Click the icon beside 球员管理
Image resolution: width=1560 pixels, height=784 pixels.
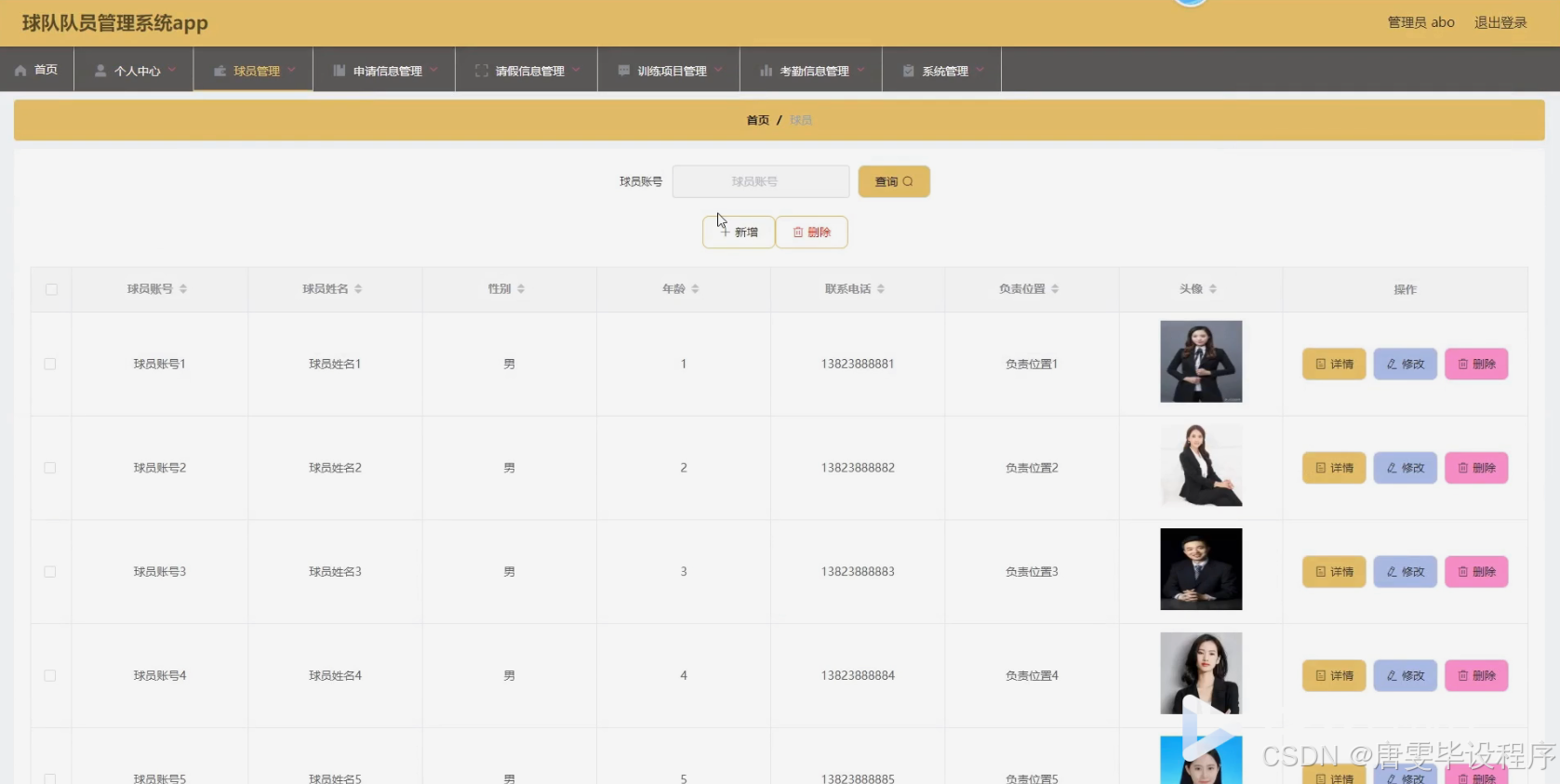click(x=220, y=71)
